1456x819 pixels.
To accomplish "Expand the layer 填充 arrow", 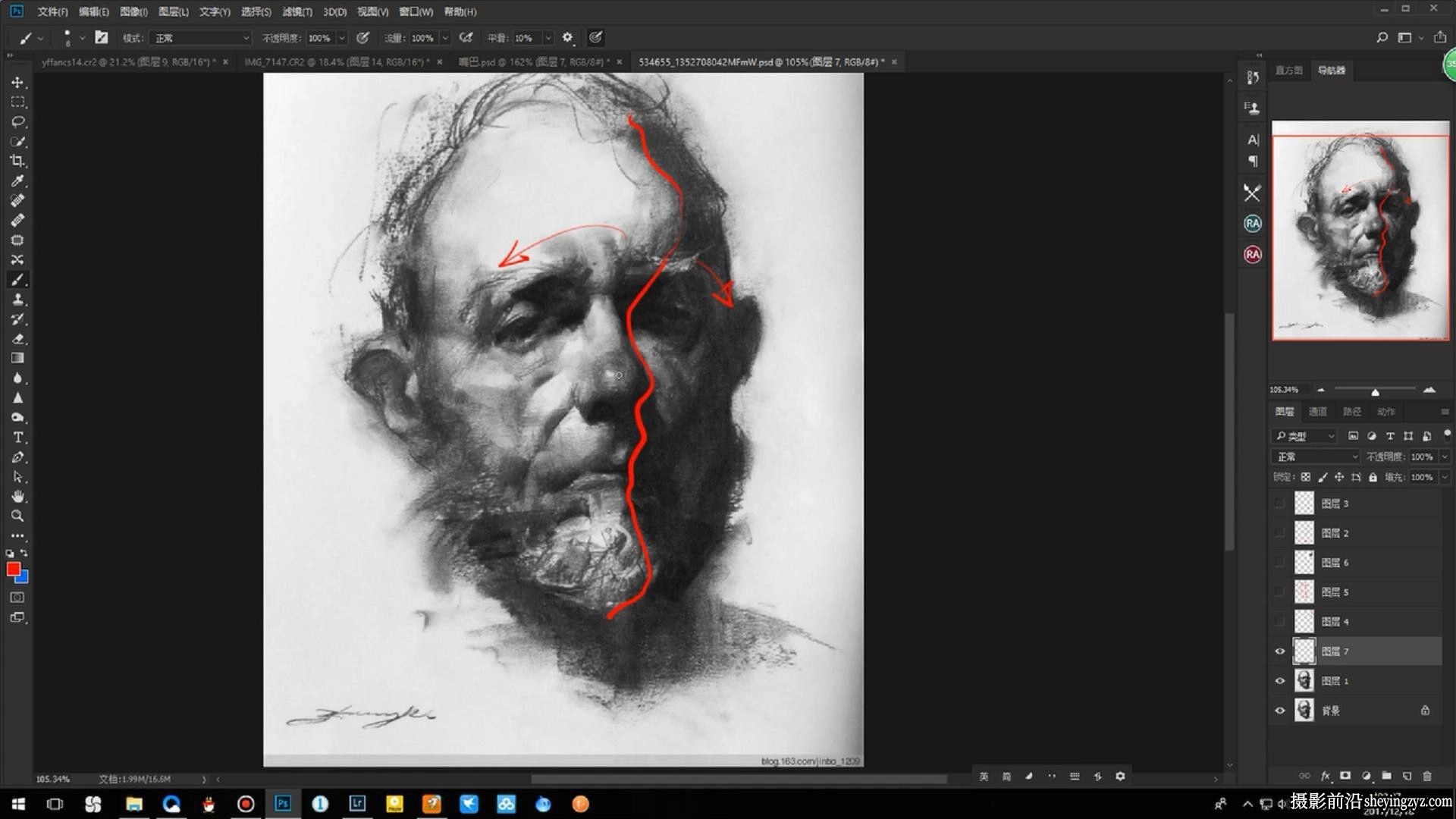I will 1444,477.
